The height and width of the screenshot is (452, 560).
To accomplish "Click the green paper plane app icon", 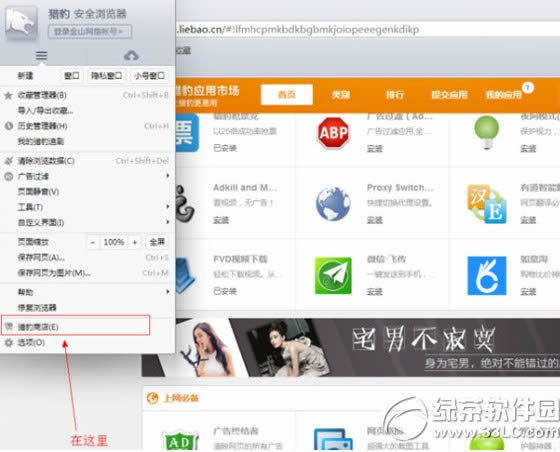I will [333, 275].
